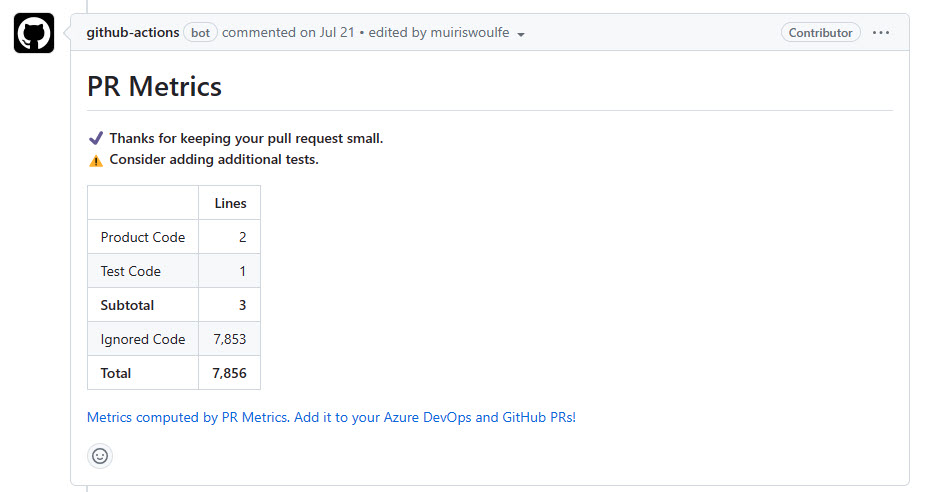Open the emoji reaction picker
Image resolution: width=934 pixels, height=492 pixels.
tap(100, 456)
